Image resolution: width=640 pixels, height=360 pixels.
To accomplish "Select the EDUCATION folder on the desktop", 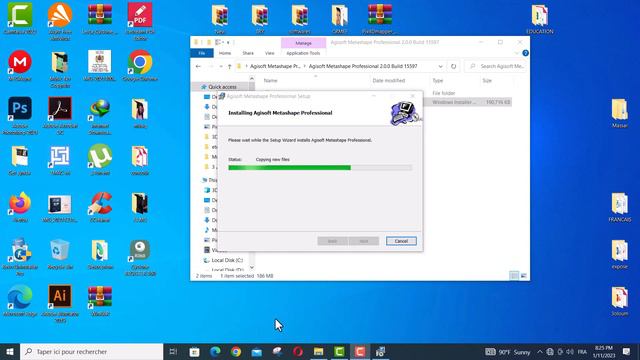I will [540, 19].
